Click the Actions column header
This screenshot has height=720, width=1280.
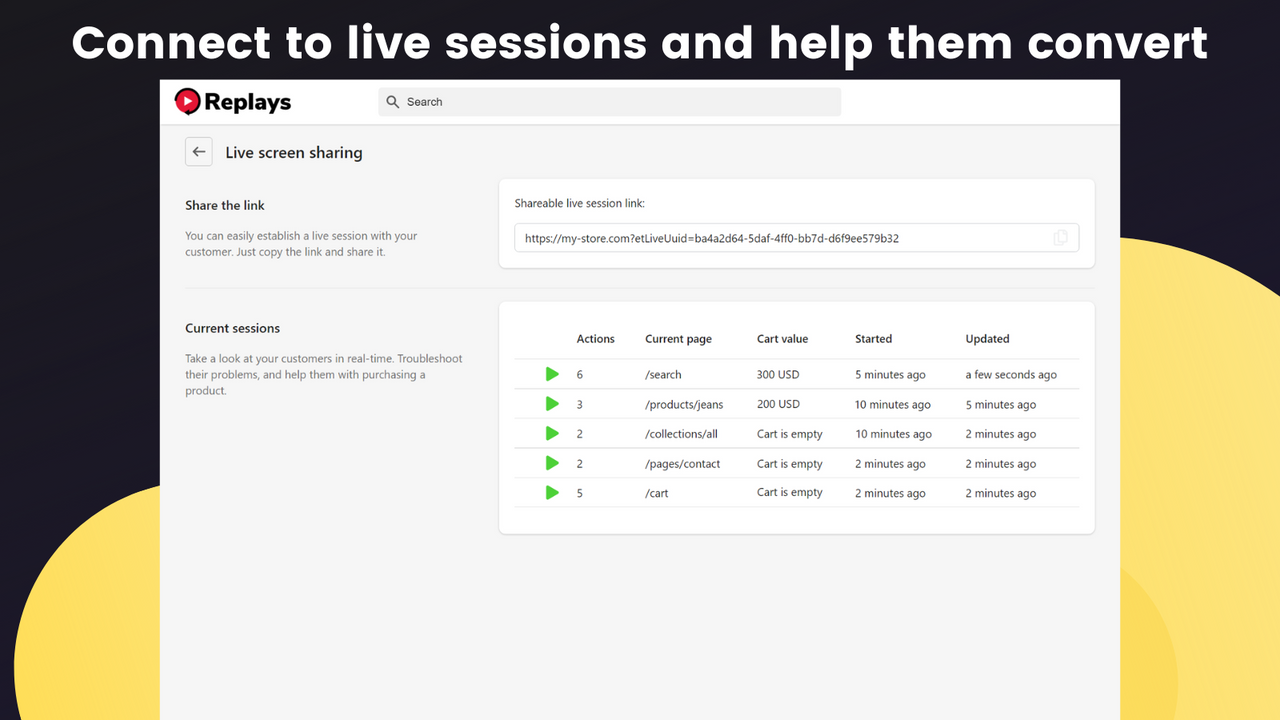595,338
